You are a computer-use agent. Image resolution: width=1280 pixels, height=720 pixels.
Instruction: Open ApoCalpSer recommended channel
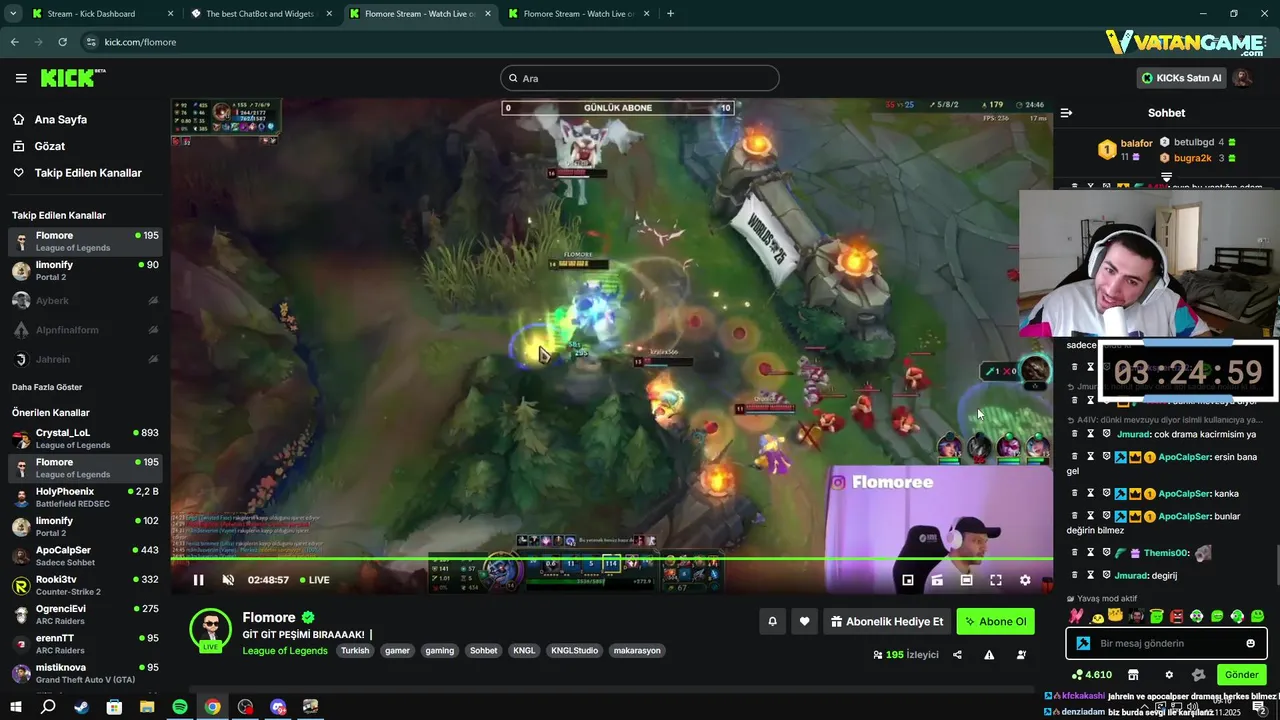[85, 556]
